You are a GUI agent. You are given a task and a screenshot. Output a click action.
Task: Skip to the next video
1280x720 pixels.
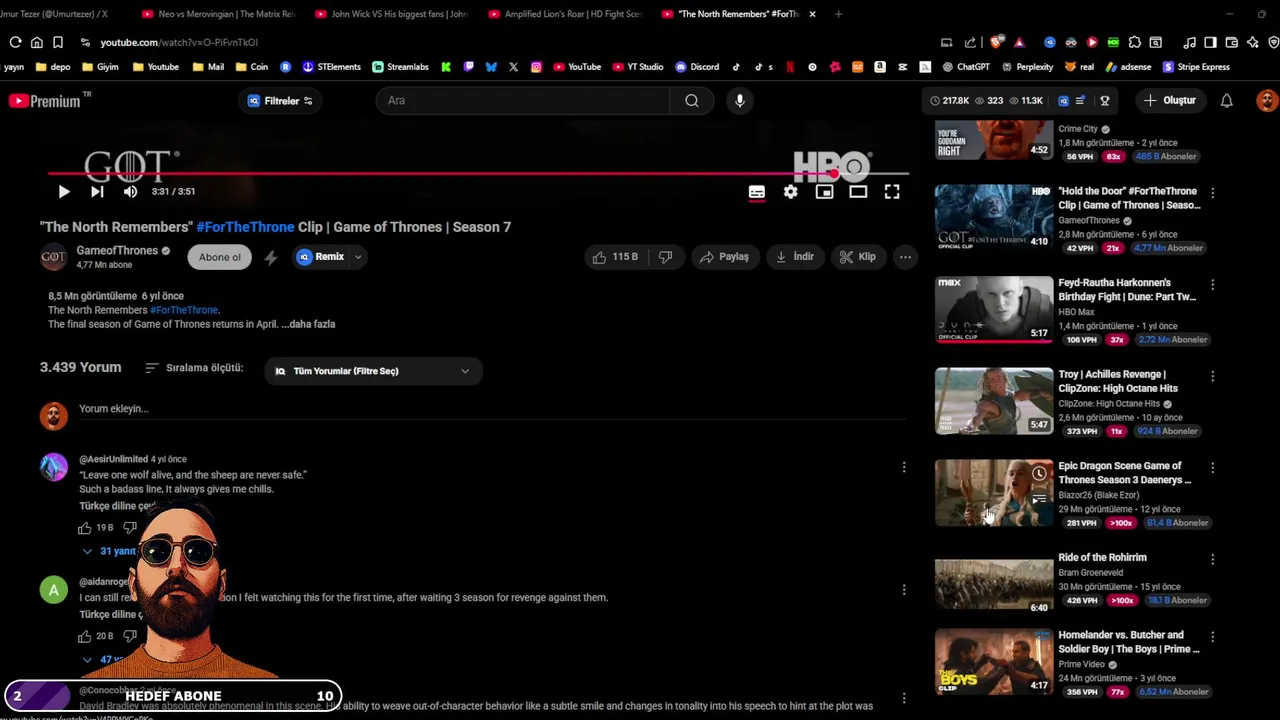point(97,191)
